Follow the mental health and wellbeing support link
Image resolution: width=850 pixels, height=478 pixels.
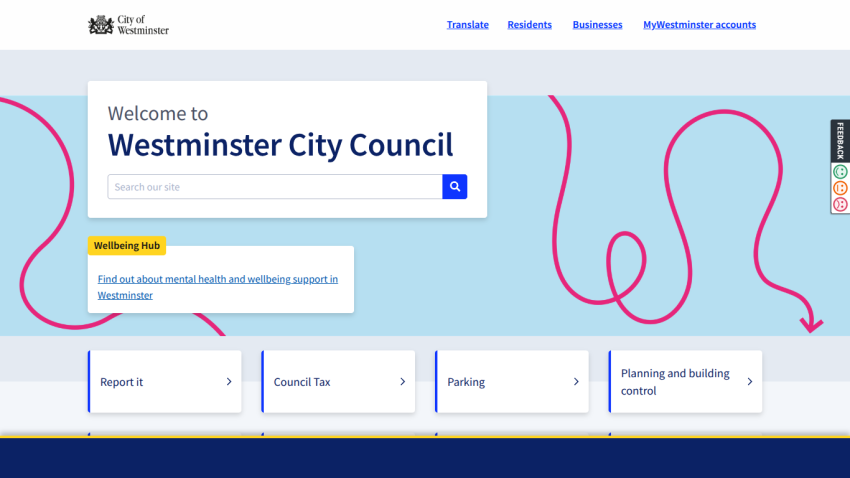(x=217, y=287)
